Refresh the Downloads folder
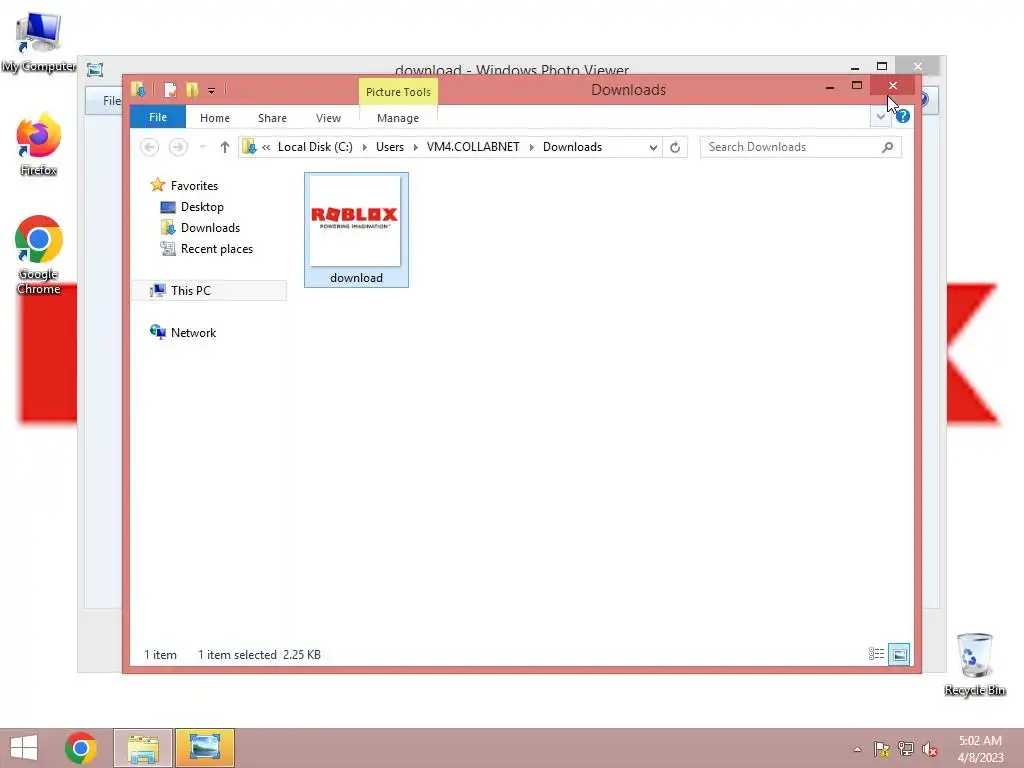This screenshot has width=1024, height=768. pyautogui.click(x=675, y=148)
